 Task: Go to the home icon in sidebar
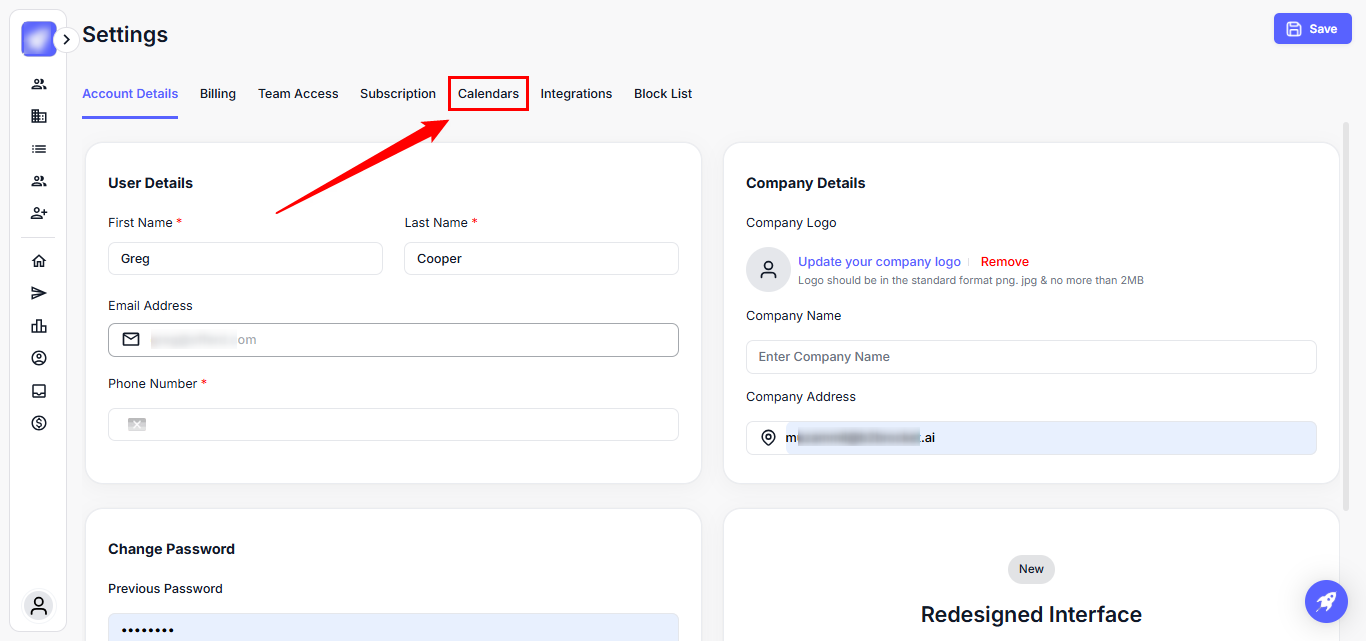click(x=39, y=261)
